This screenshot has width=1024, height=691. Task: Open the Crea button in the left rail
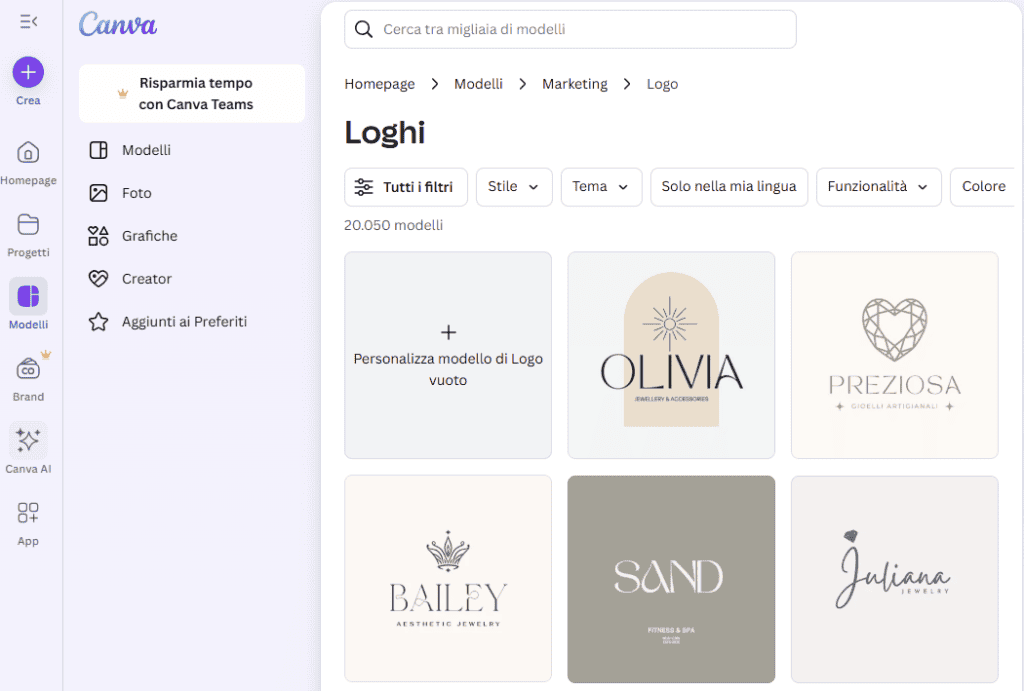pos(27,73)
